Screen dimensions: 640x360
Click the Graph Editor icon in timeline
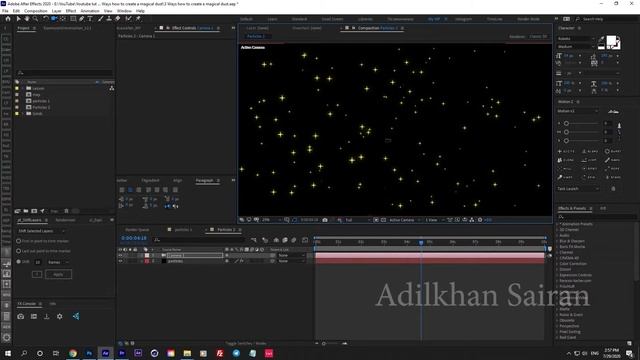pos(305,240)
